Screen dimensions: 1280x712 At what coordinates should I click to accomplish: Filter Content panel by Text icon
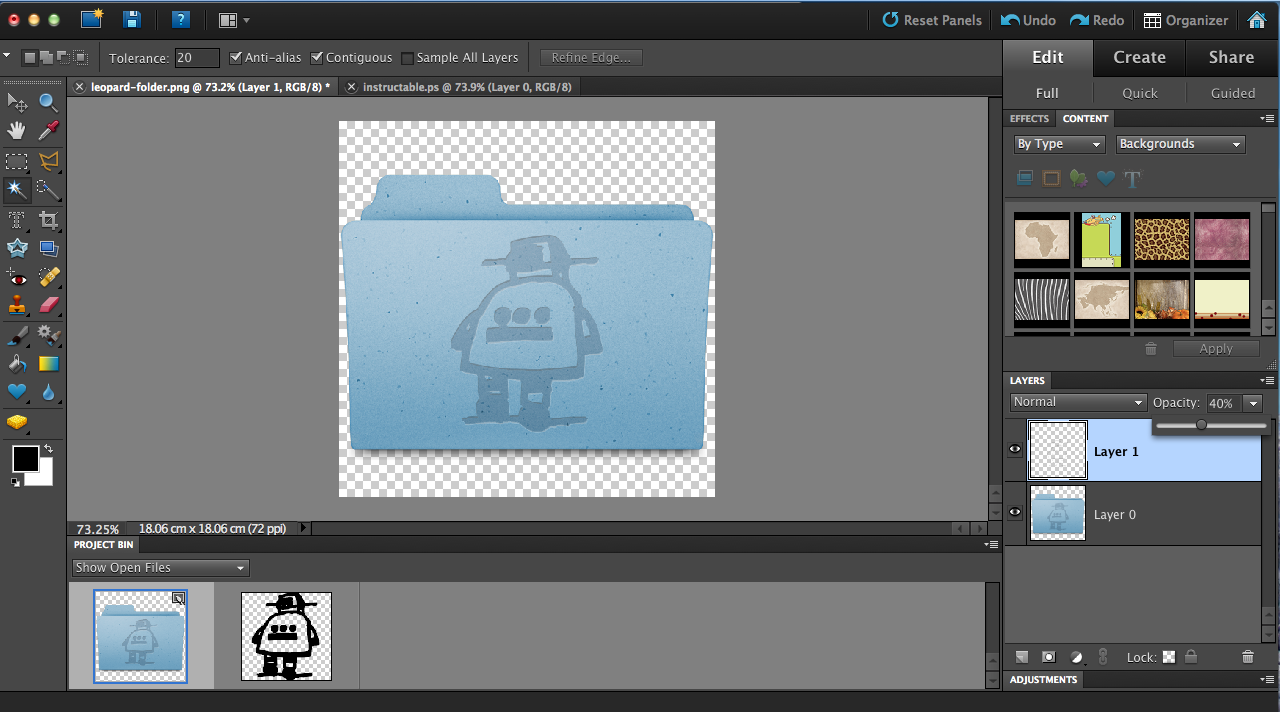point(1132,179)
